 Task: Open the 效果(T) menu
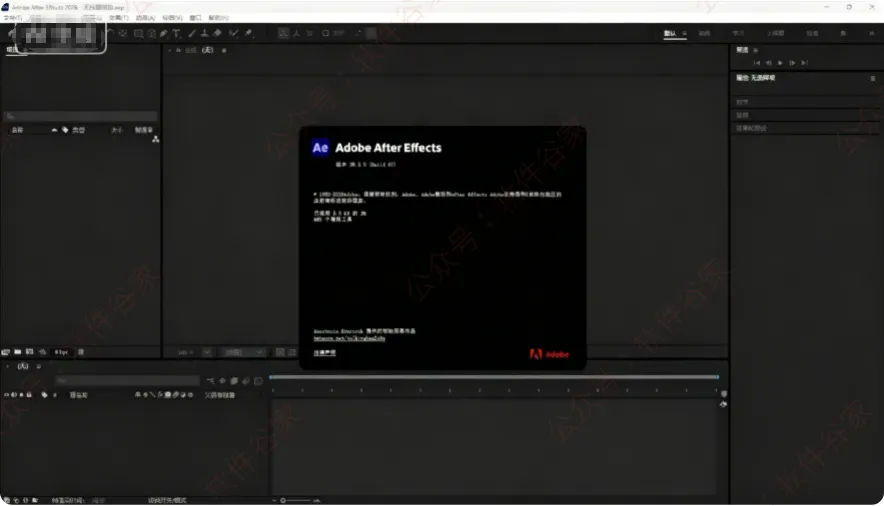[x=118, y=18]
